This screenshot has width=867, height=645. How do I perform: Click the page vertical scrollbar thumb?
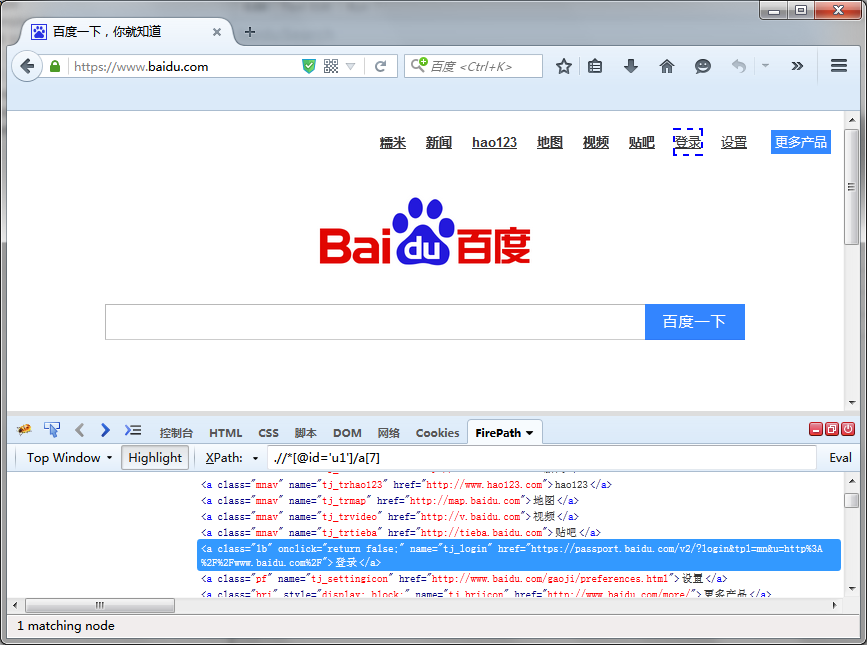pos(852,187)
